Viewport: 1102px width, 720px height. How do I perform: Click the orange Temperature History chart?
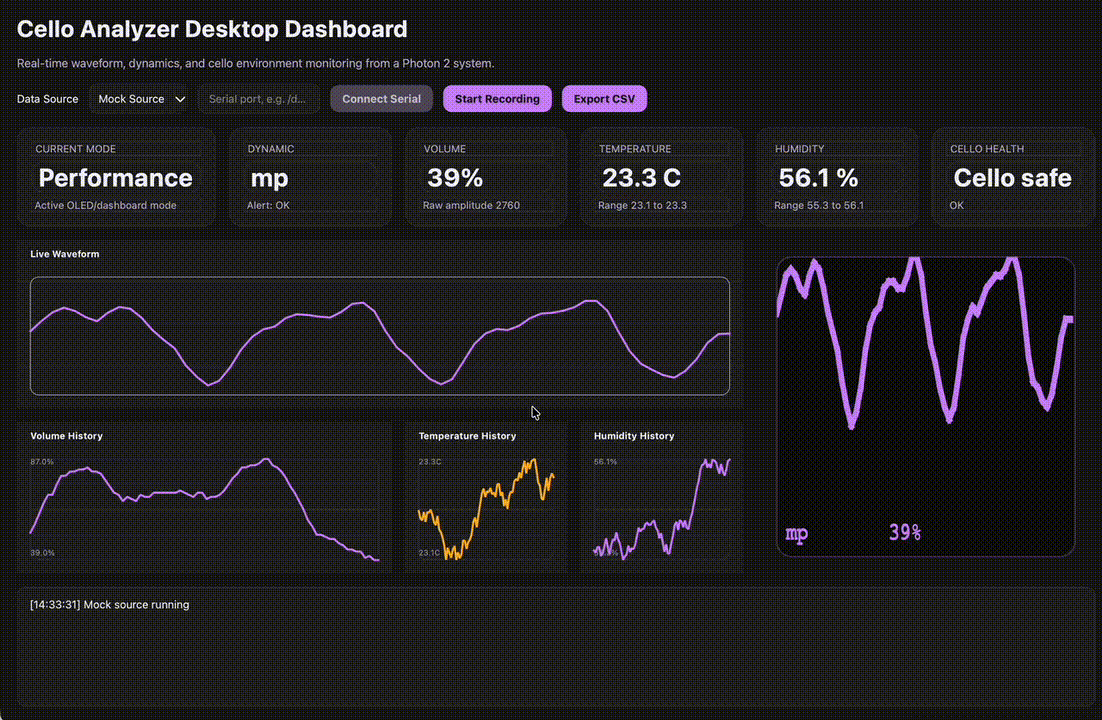click(486, 508)
